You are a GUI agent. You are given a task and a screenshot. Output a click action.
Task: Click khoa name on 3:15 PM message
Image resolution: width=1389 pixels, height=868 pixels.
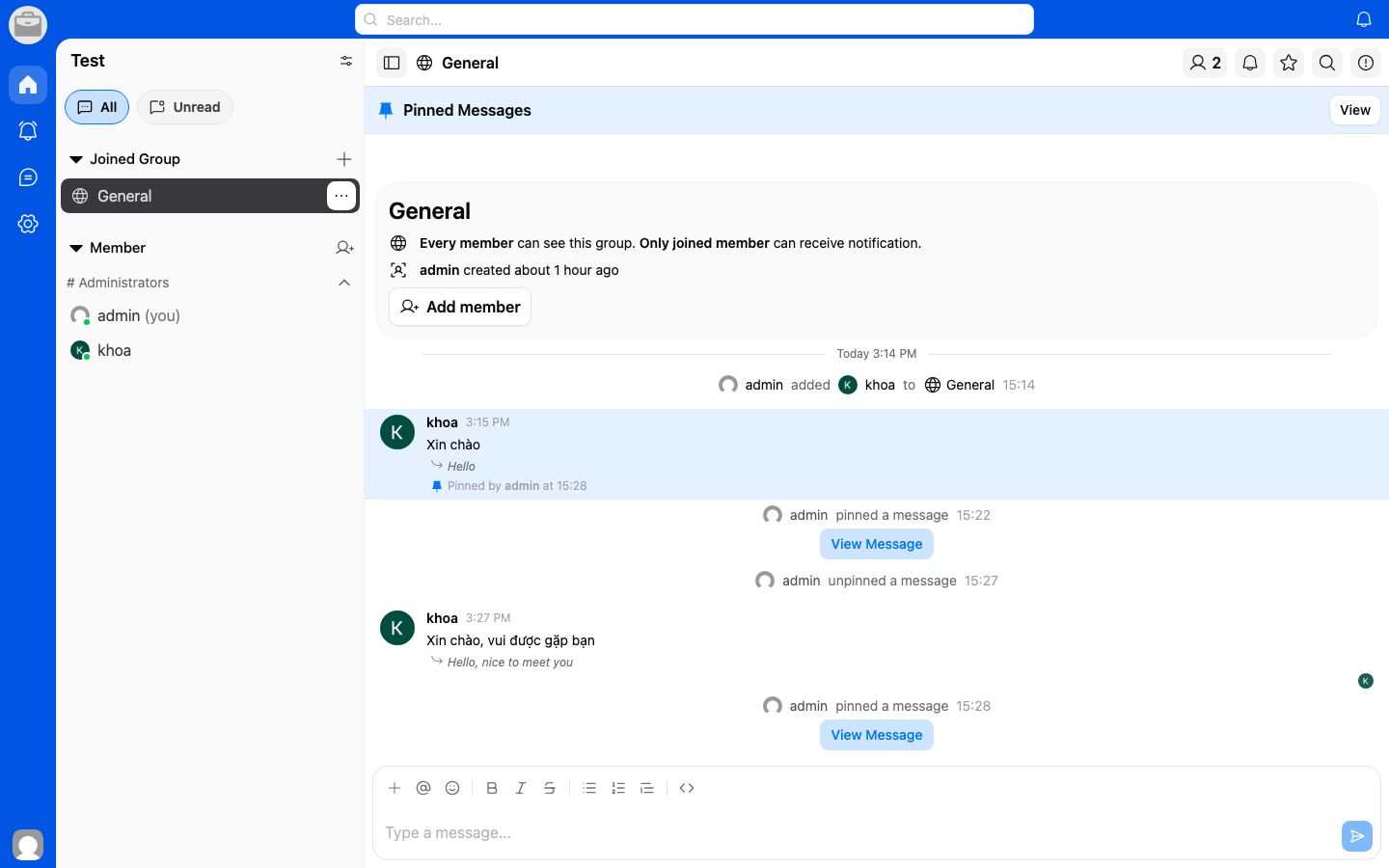pos(442,422)
